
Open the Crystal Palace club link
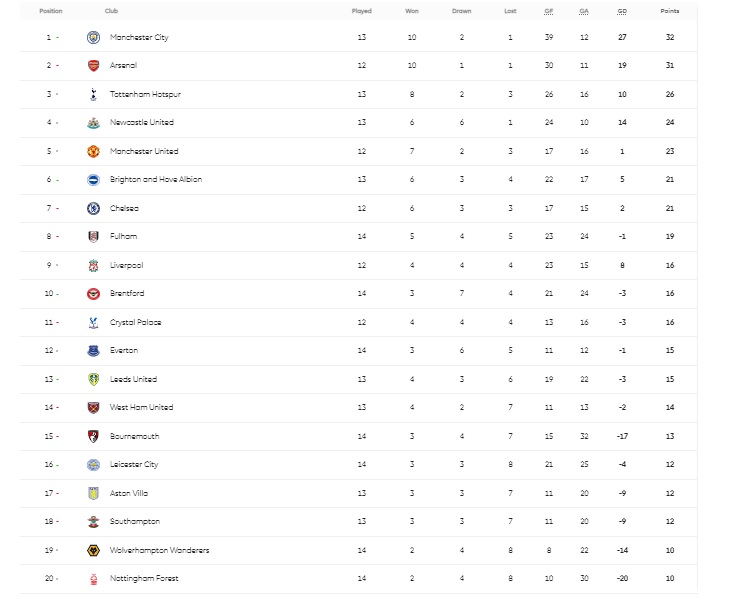pos(136,323)
